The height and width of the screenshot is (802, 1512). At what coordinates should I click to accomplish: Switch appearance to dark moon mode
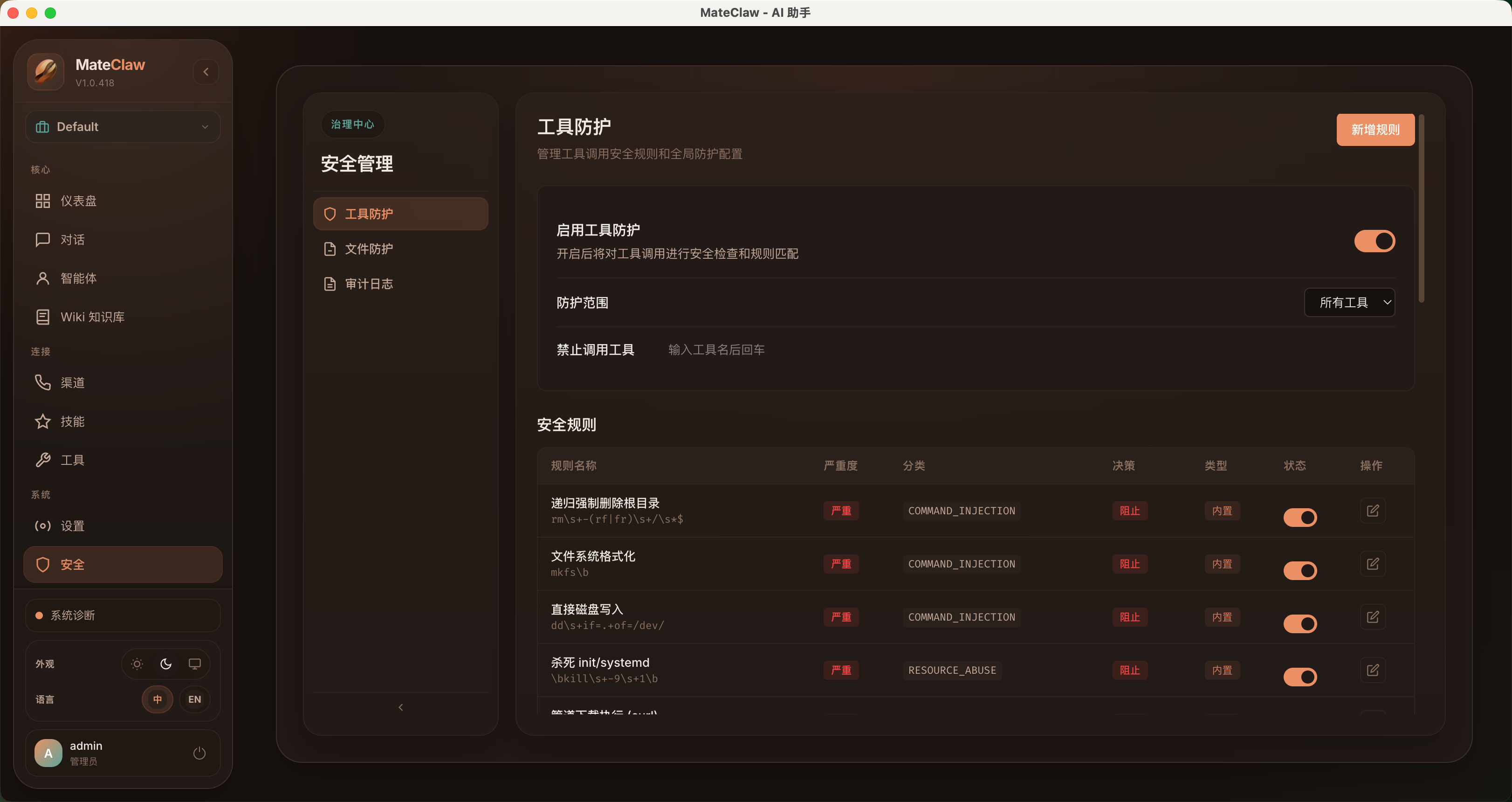[x=166, y=664]
